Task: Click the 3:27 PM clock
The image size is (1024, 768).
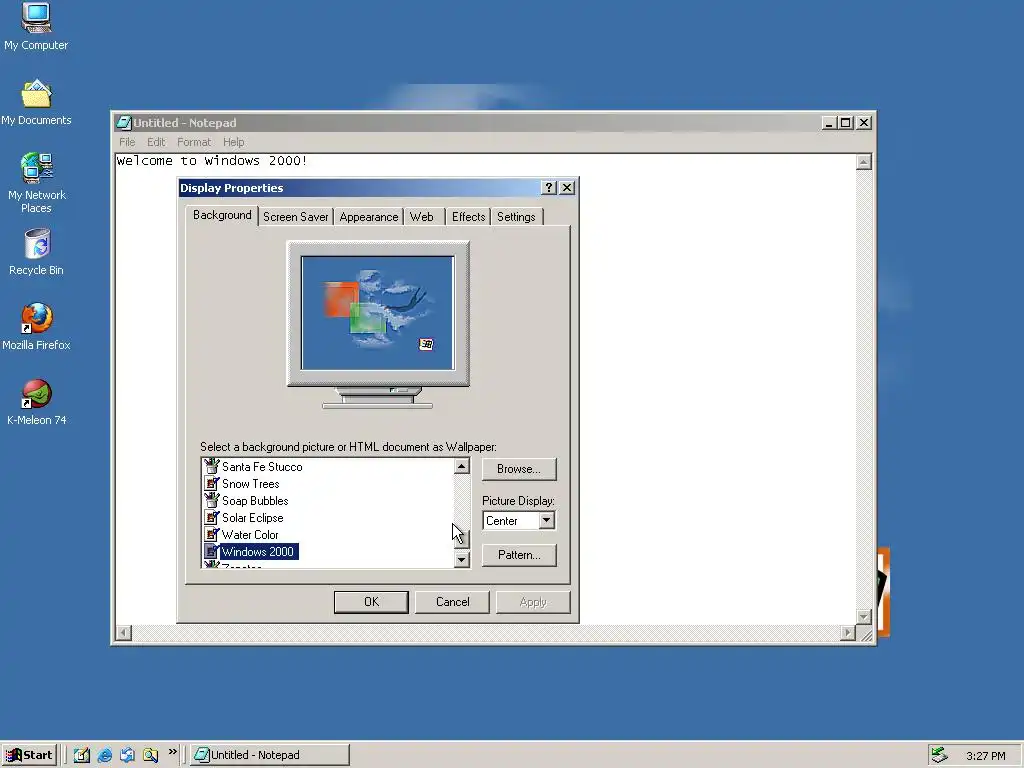Action: 985,756
